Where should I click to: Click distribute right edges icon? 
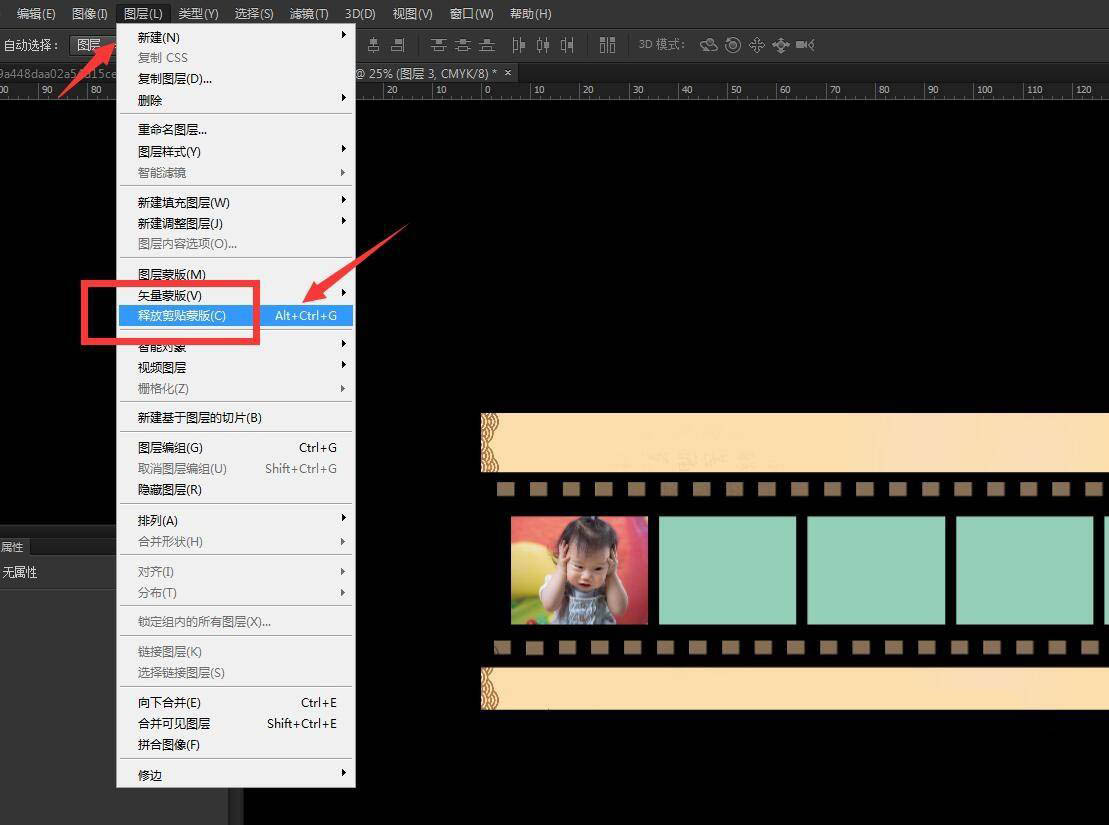[x=567, y=45]
